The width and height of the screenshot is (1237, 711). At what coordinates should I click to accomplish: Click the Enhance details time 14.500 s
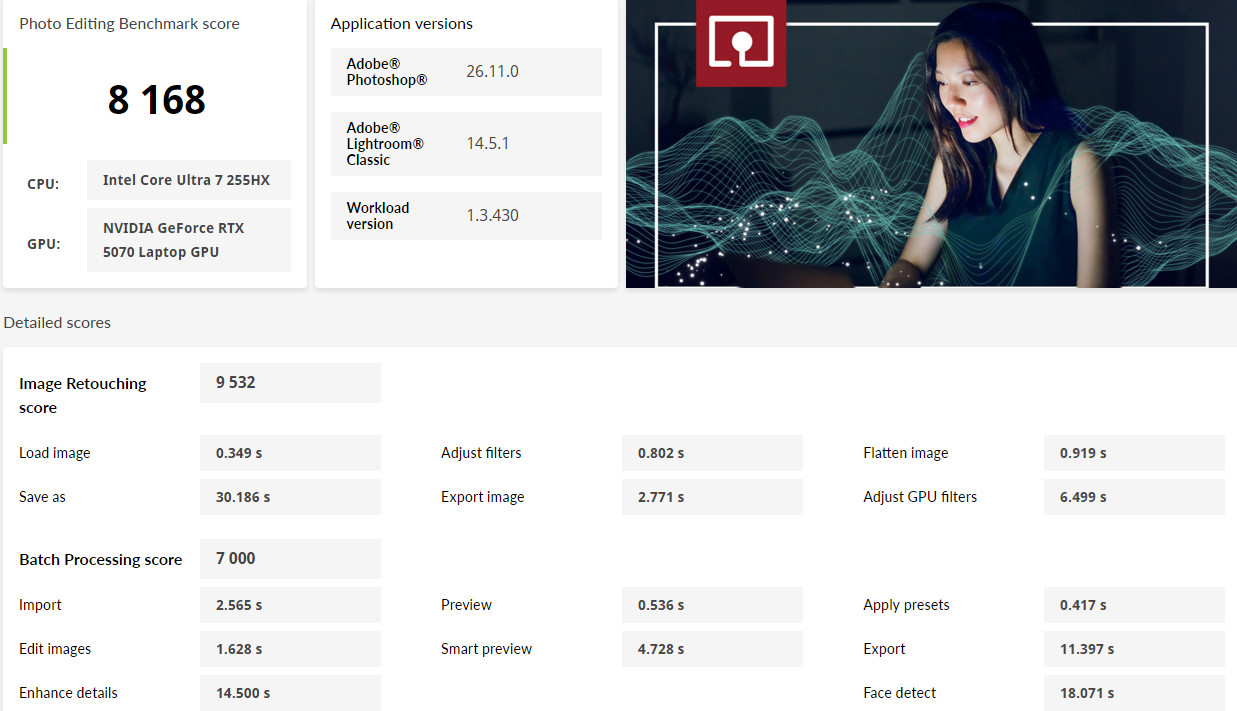[290, 693]
